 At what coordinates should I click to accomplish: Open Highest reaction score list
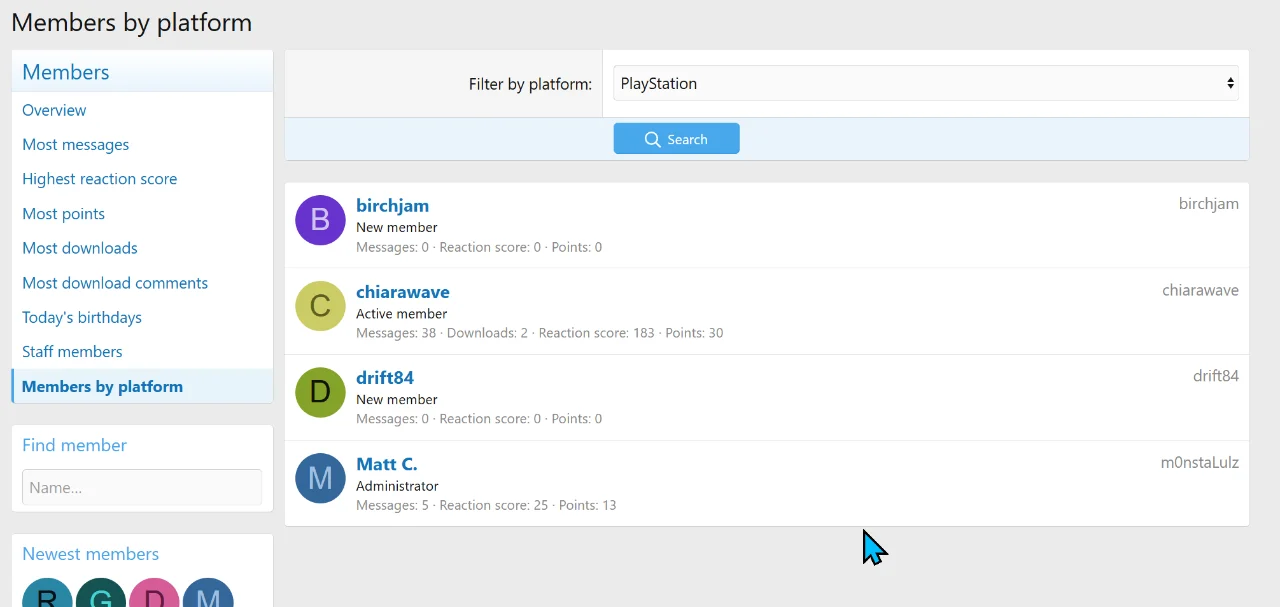click(100, 179)
